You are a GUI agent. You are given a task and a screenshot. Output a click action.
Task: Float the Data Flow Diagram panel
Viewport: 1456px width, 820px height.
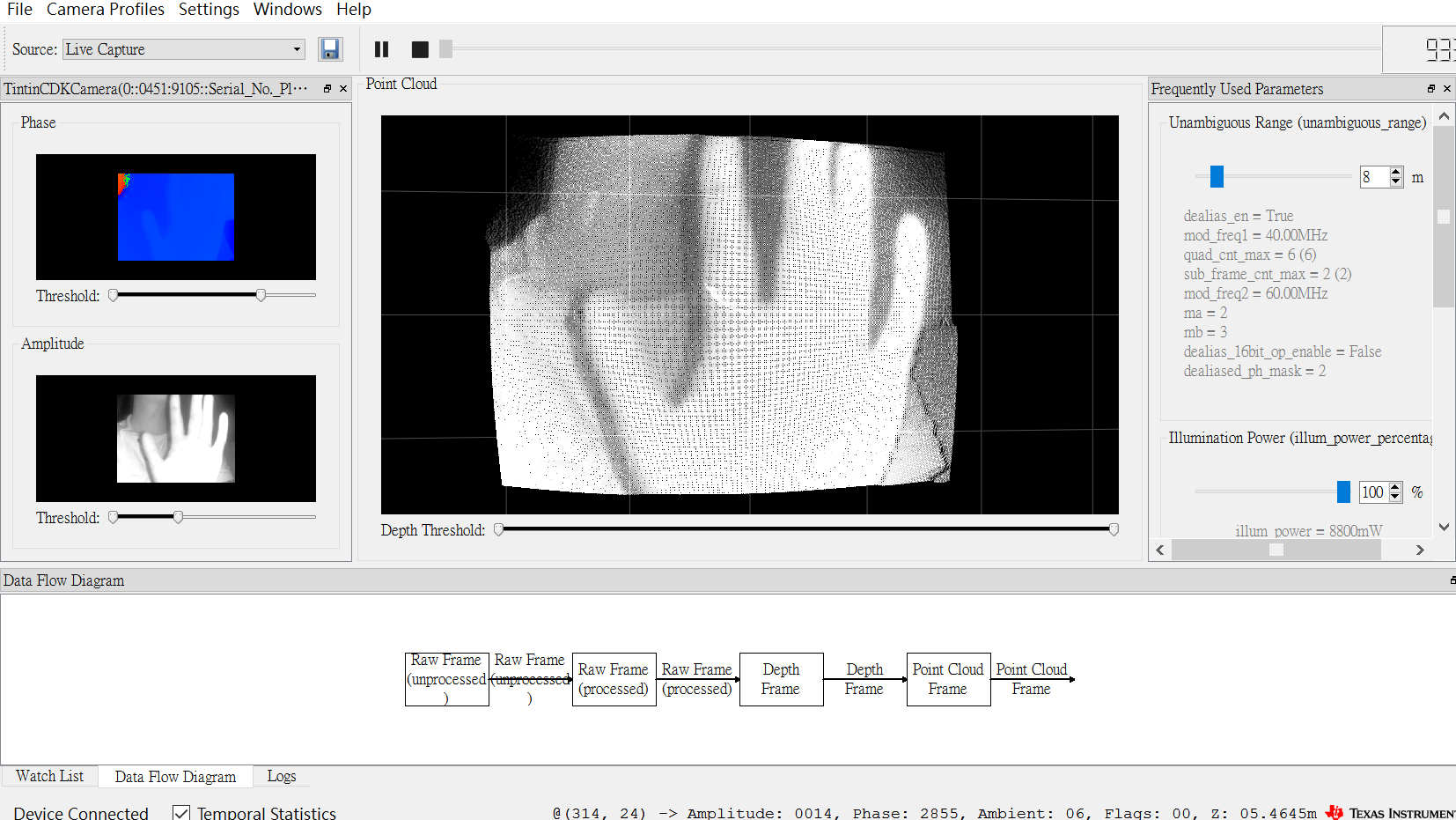tap(1452, 580)
